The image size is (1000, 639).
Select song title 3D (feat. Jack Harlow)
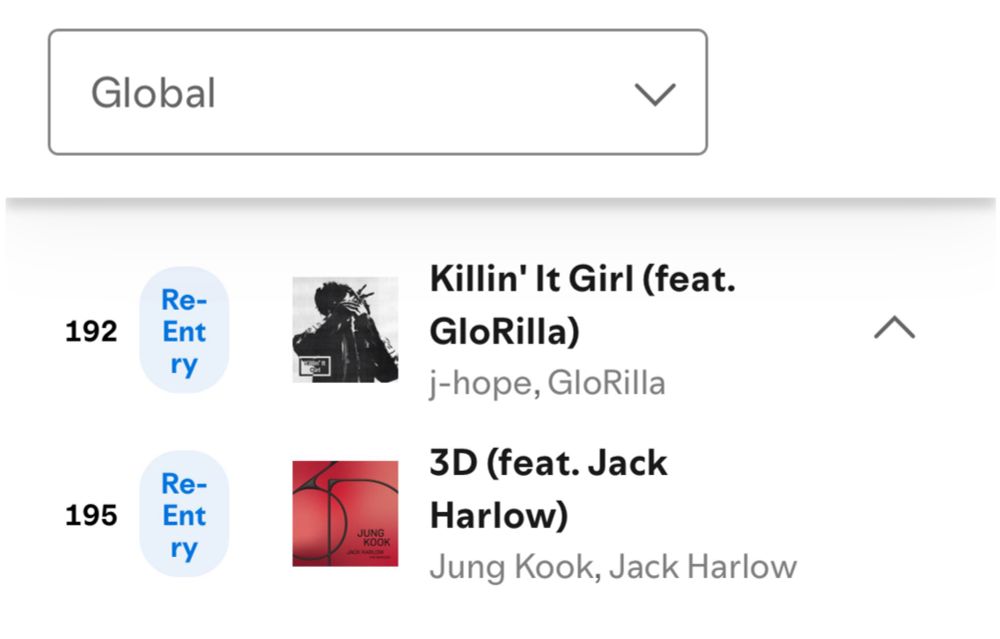click(548, 488)
